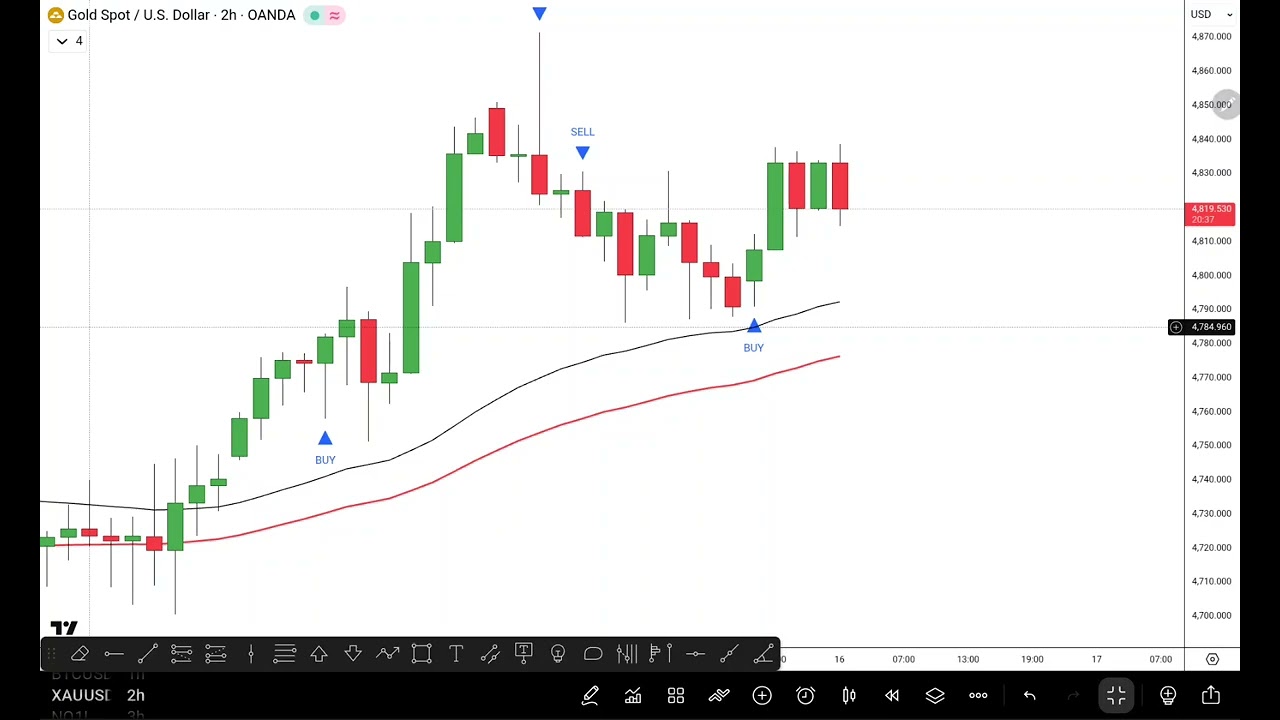This screenshot has width=1280, height=720.
Task: Select the lightbulb Idea tool in drawing toolbar
Action: click(x=558, y=654)
